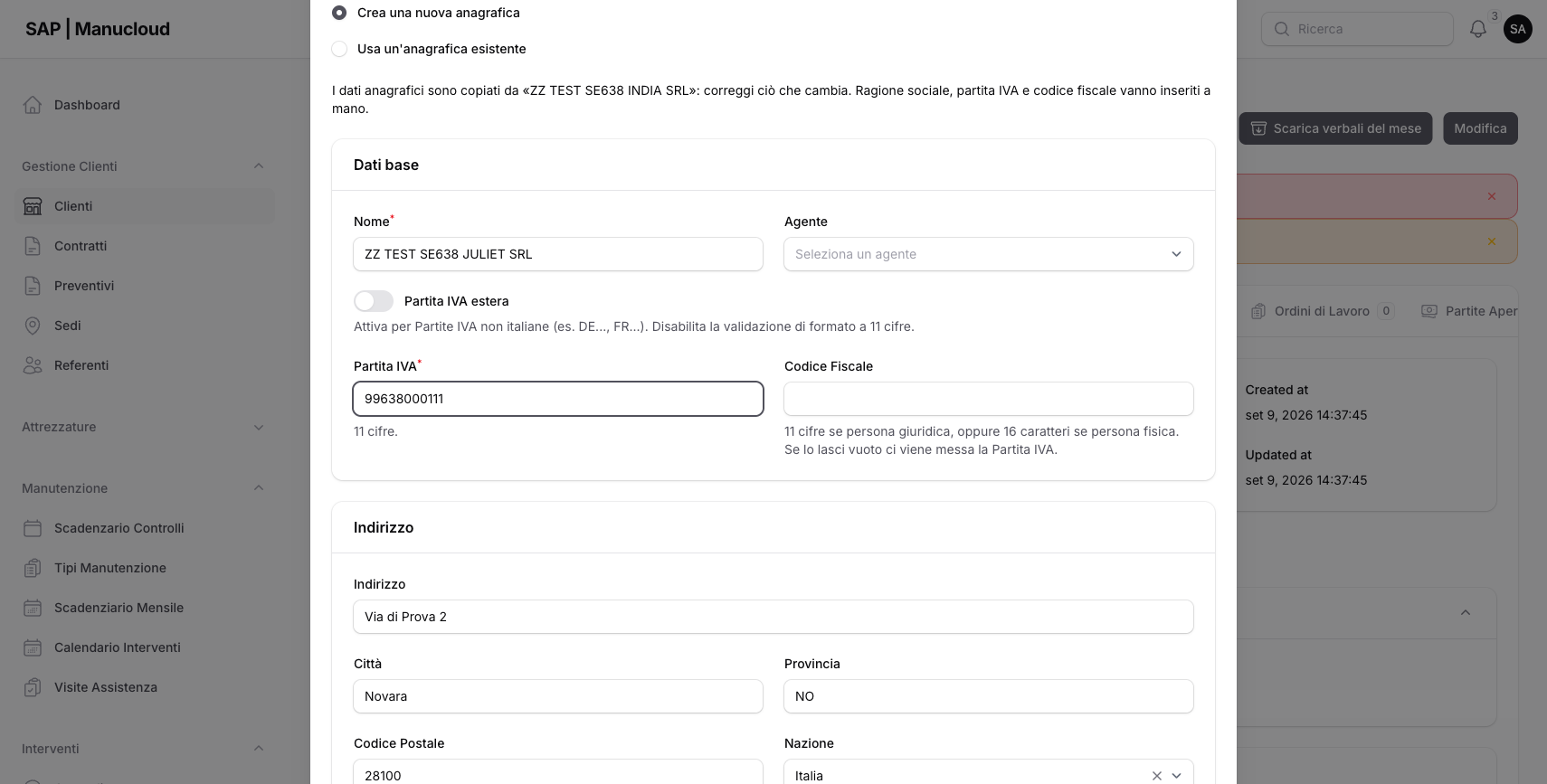Open Preventivi in sidebar

[x=145, y=286]
